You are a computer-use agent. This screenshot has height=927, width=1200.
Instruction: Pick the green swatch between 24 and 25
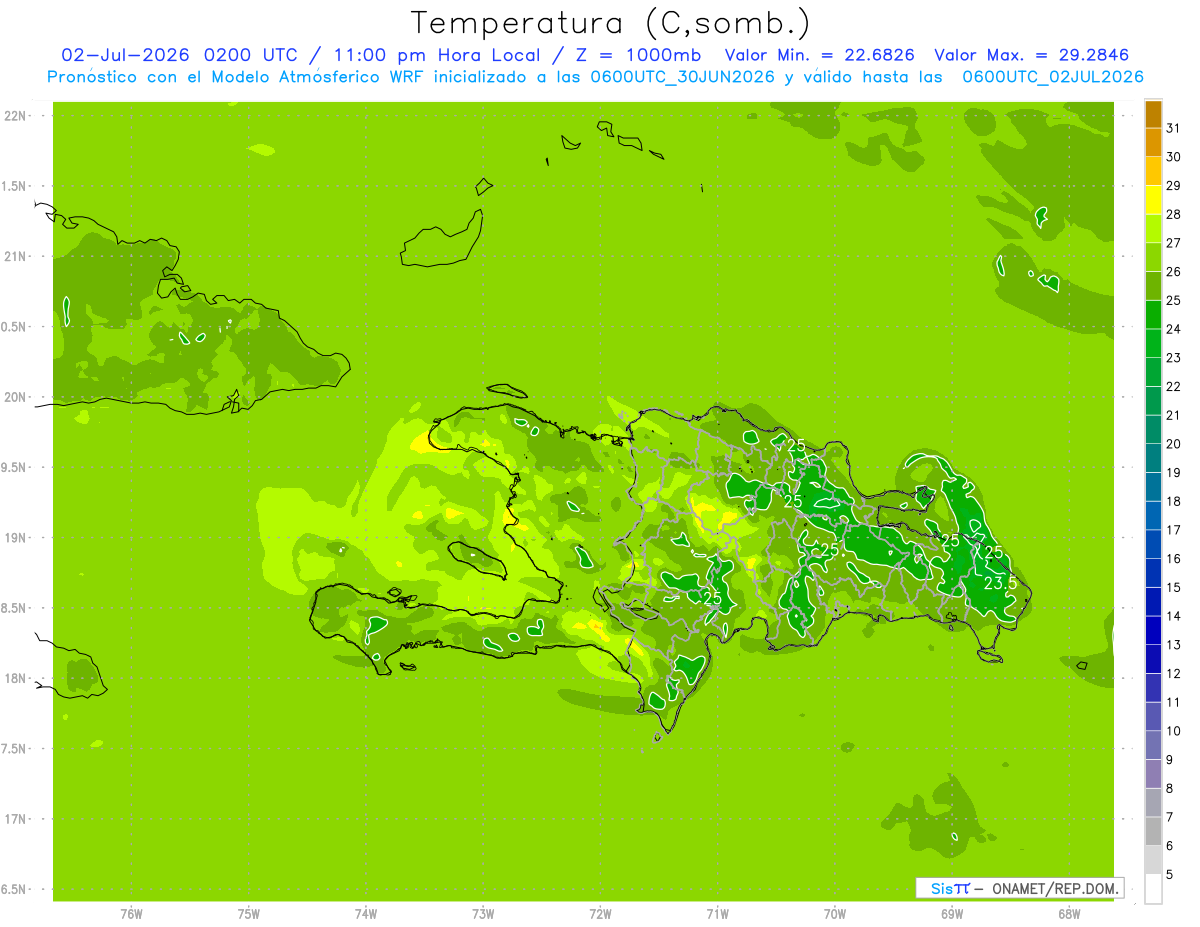[x=1153, y=315]
